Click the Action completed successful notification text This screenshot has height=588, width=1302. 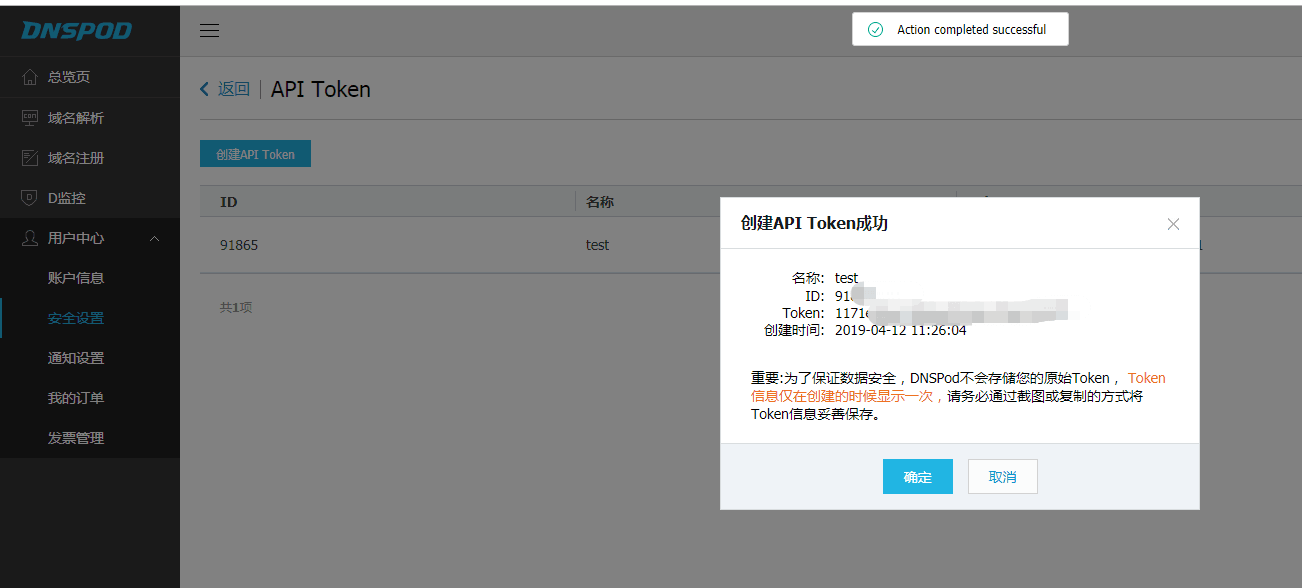[x=972, y=30]
